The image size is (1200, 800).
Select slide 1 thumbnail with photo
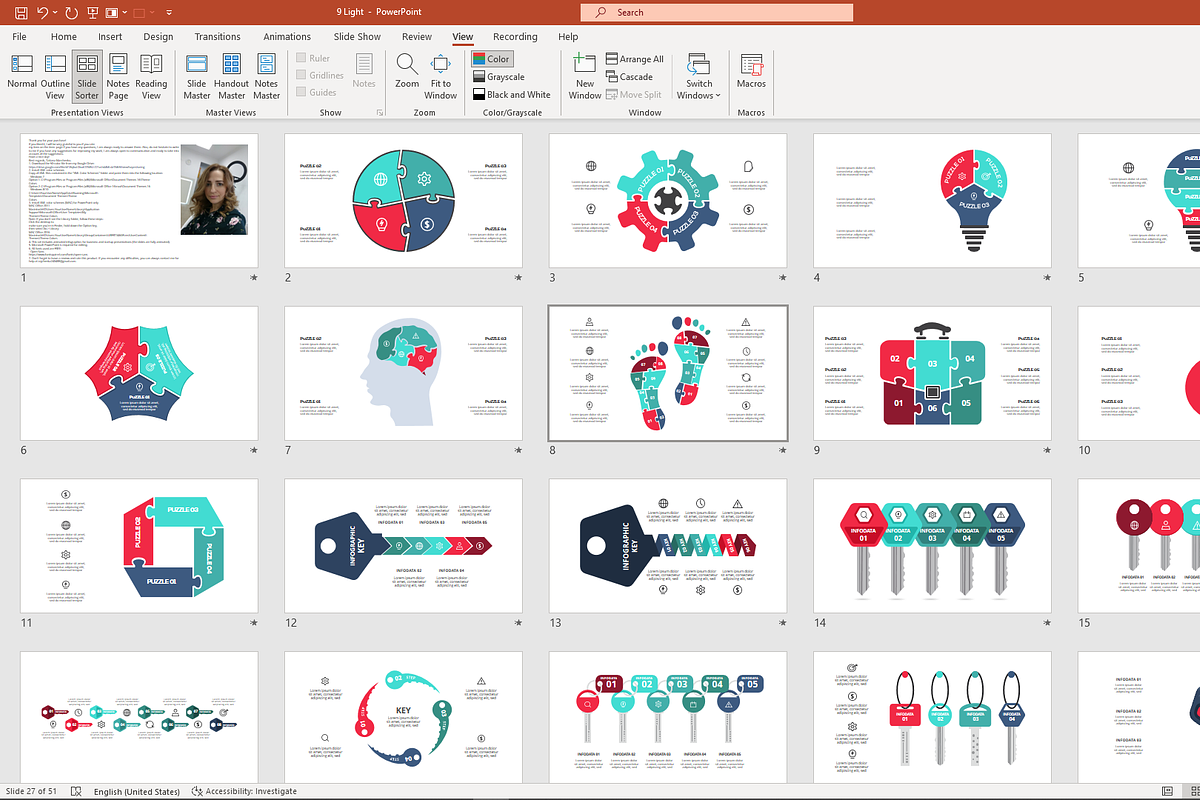pyautogui.click(x=139, y=200)
